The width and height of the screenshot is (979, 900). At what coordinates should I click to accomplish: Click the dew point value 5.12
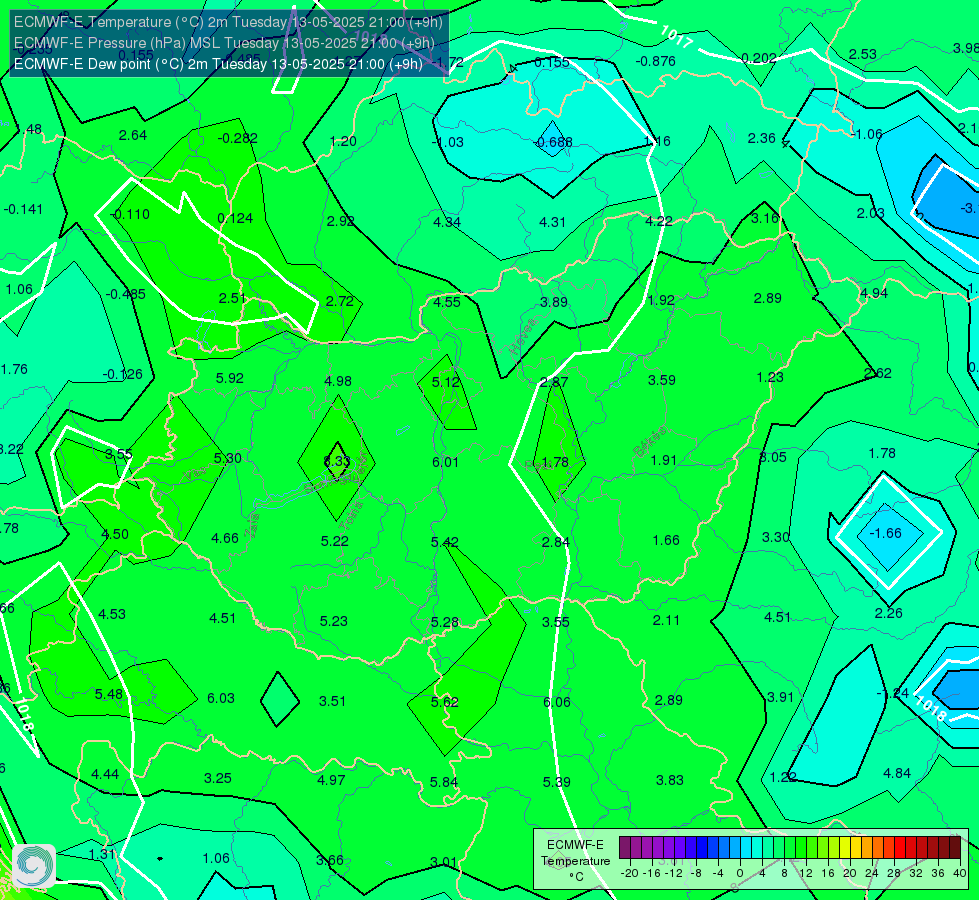coord(445,382)
